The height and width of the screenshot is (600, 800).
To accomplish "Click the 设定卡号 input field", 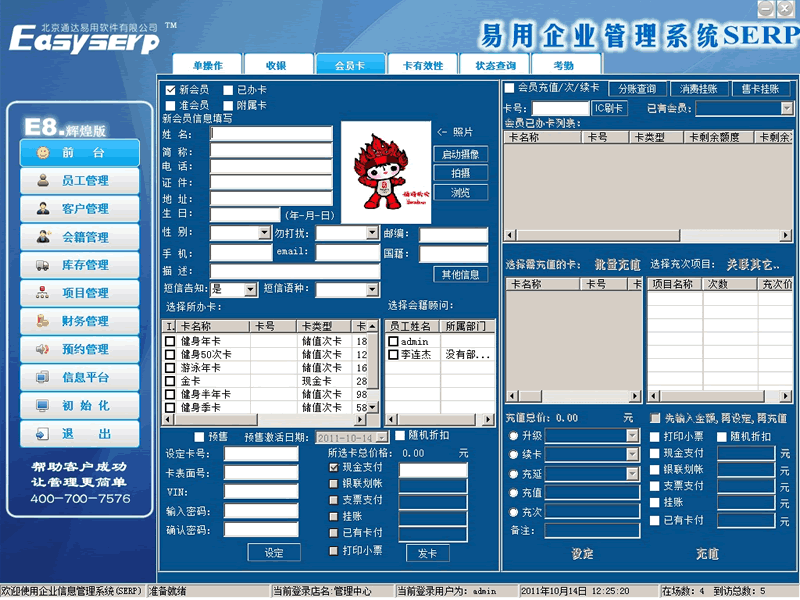I will 261,454.
